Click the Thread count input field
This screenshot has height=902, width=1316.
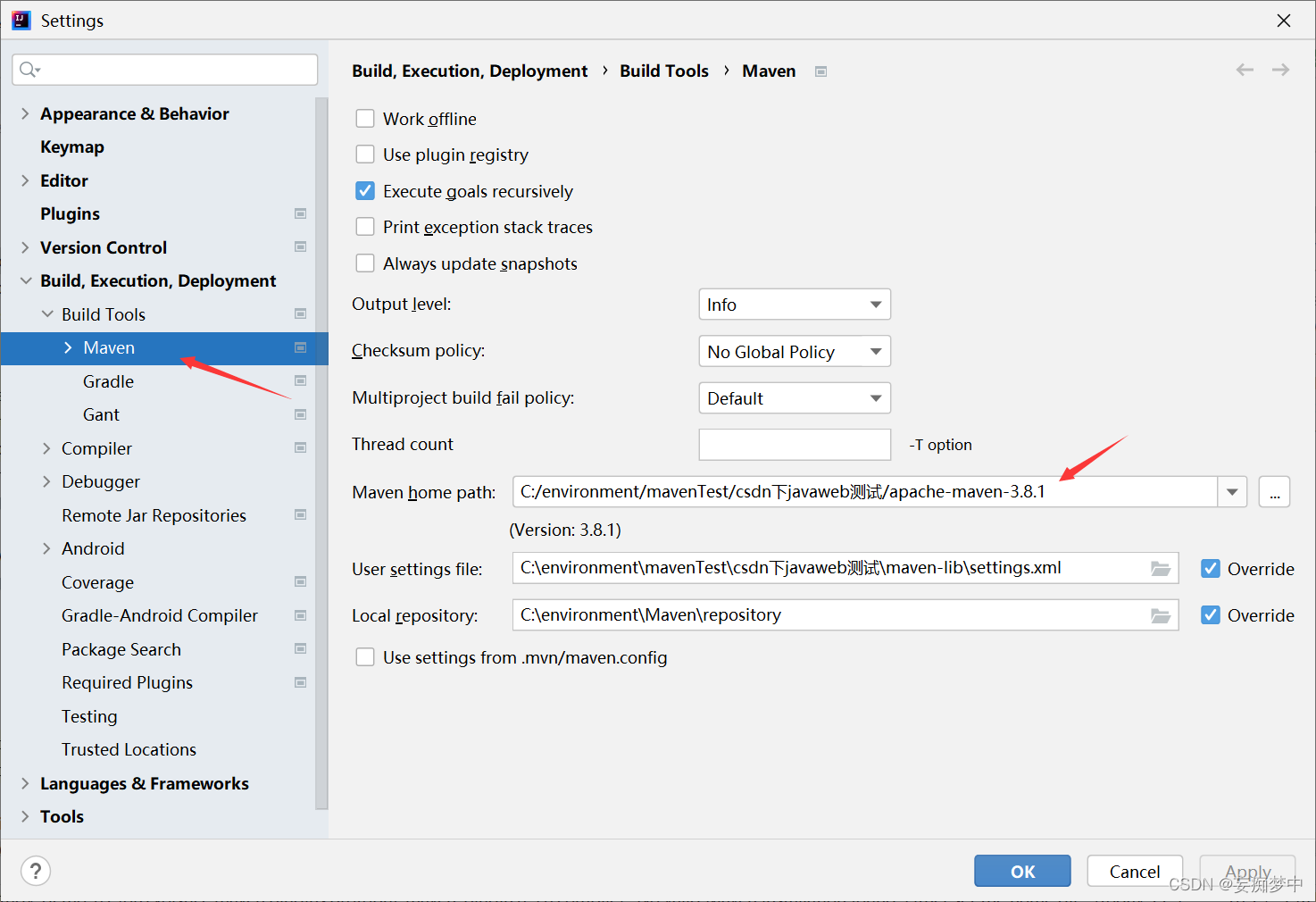795,444
